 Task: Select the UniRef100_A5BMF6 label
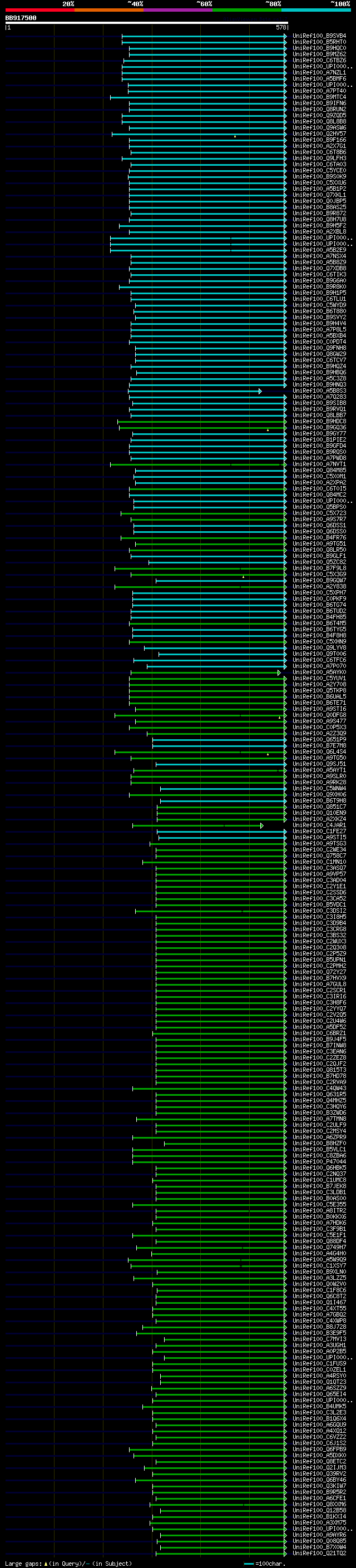pyautogui.click(x=319, y=78)
